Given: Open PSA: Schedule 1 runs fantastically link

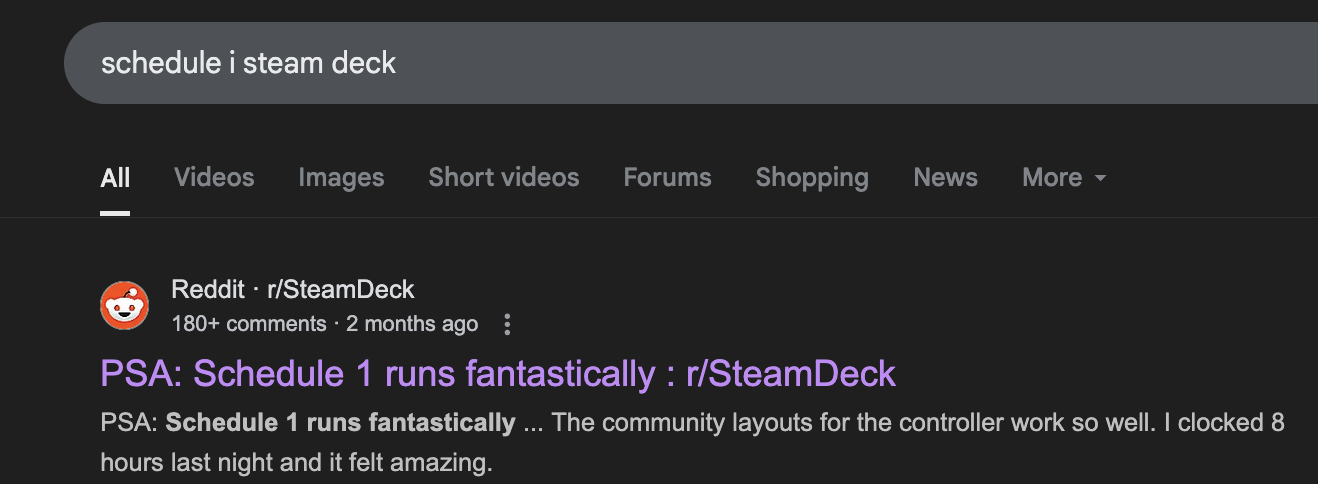Looking at the screenshot, I should pyautogui.click(x=498, y=373).
